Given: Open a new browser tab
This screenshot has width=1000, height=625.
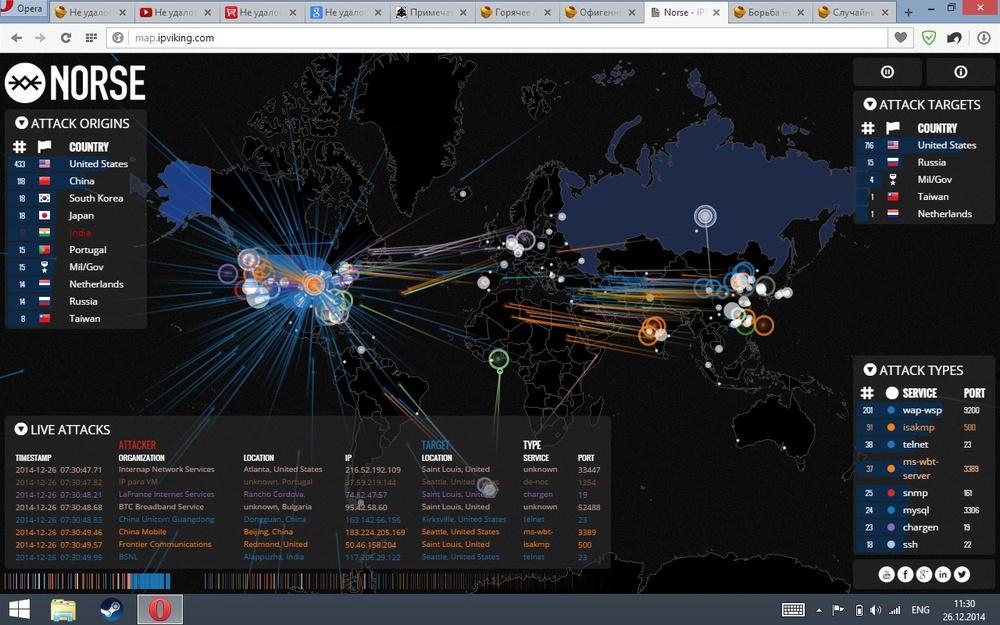Looking at the screenshot, I should 908,12.
